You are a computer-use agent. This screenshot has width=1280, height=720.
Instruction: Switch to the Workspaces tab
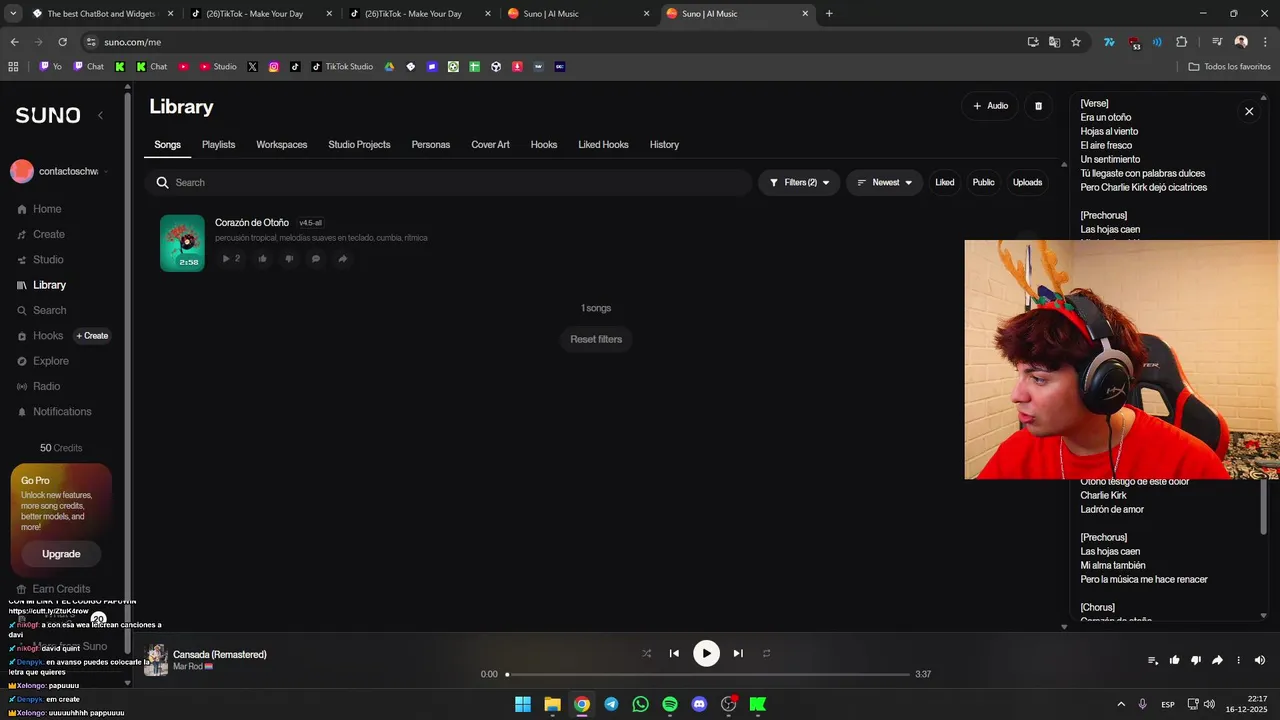(x=282, y=145)
